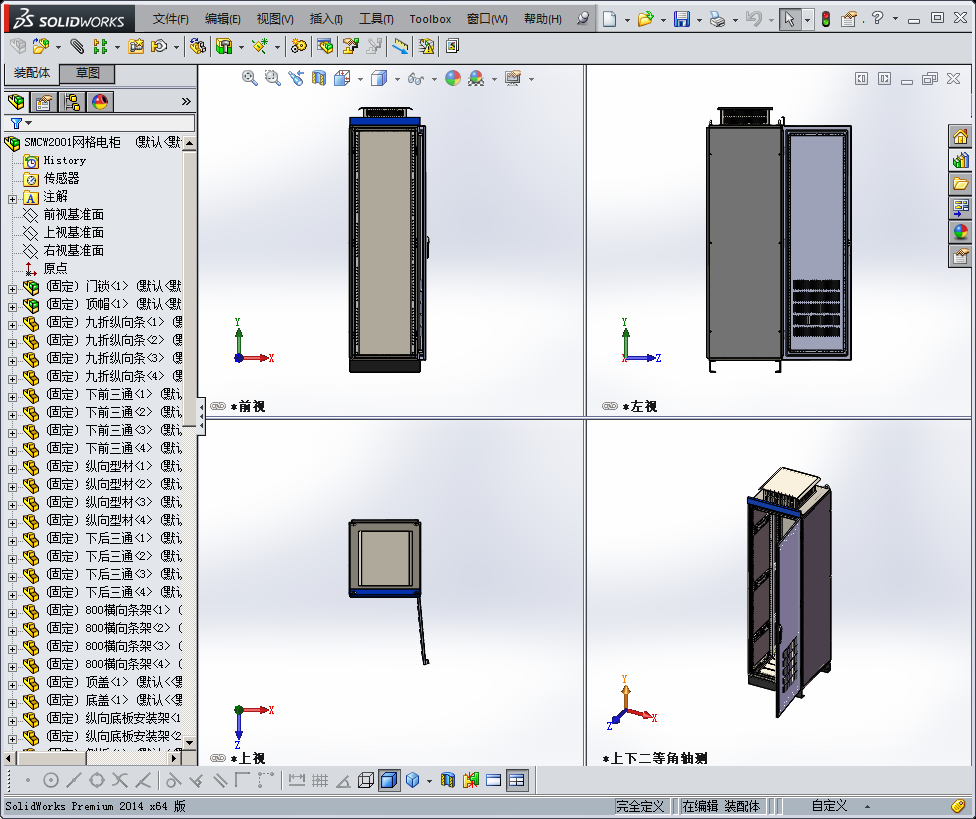976x819 pixels.
Task: Toggle Four View layout button
Action: pos(517,780)
